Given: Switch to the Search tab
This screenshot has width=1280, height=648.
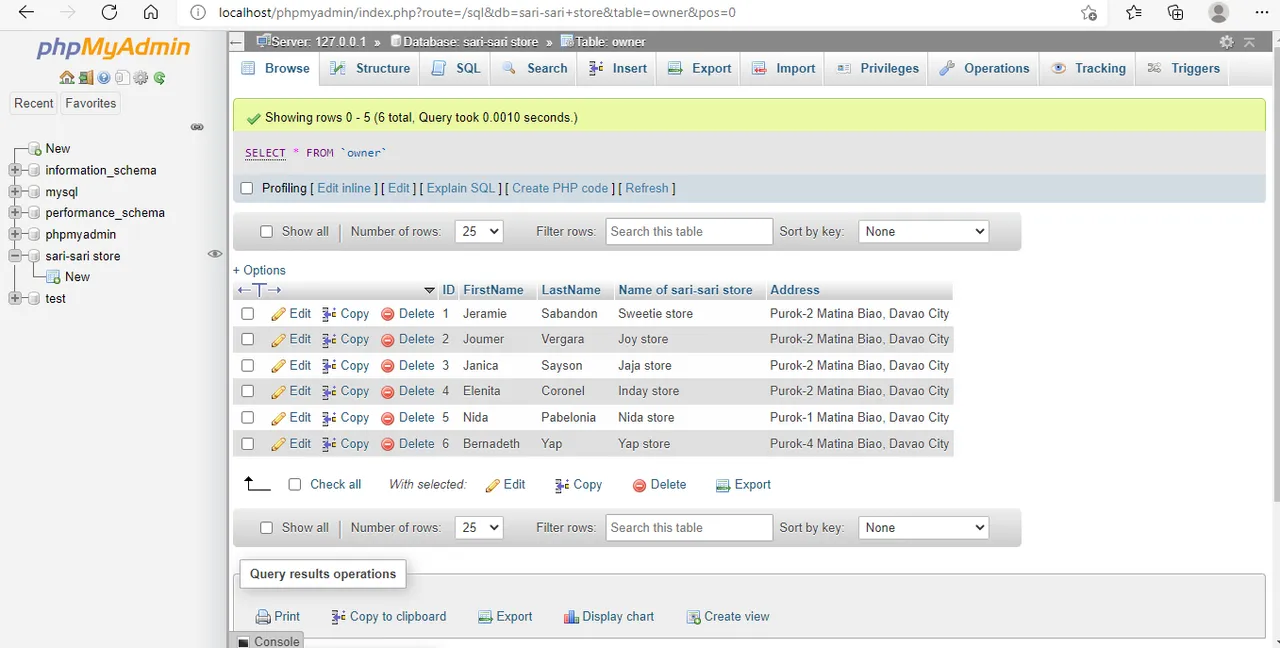Looking at the screenshot, I should [x=534, y=68].
